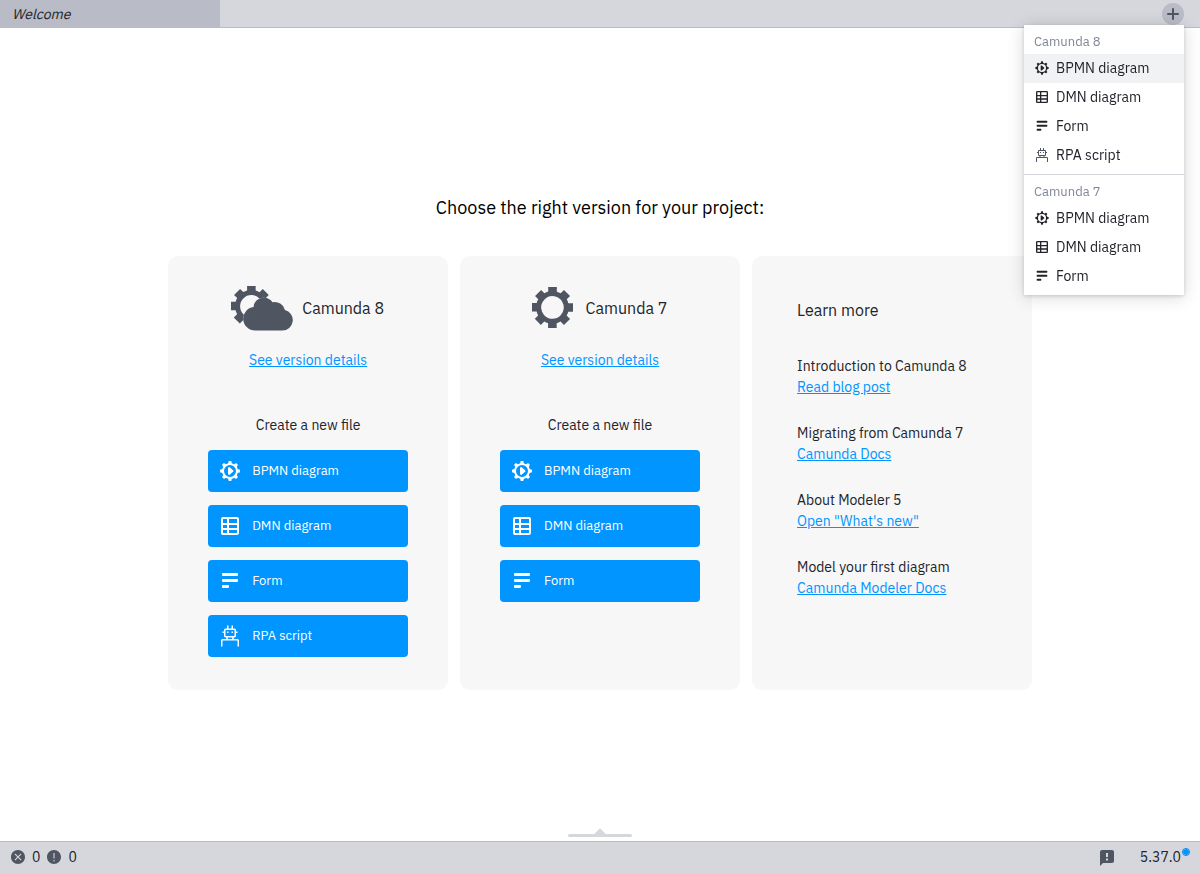
Task: Pick Form under Camunda 7 in menu
Action: [1071, 276]
